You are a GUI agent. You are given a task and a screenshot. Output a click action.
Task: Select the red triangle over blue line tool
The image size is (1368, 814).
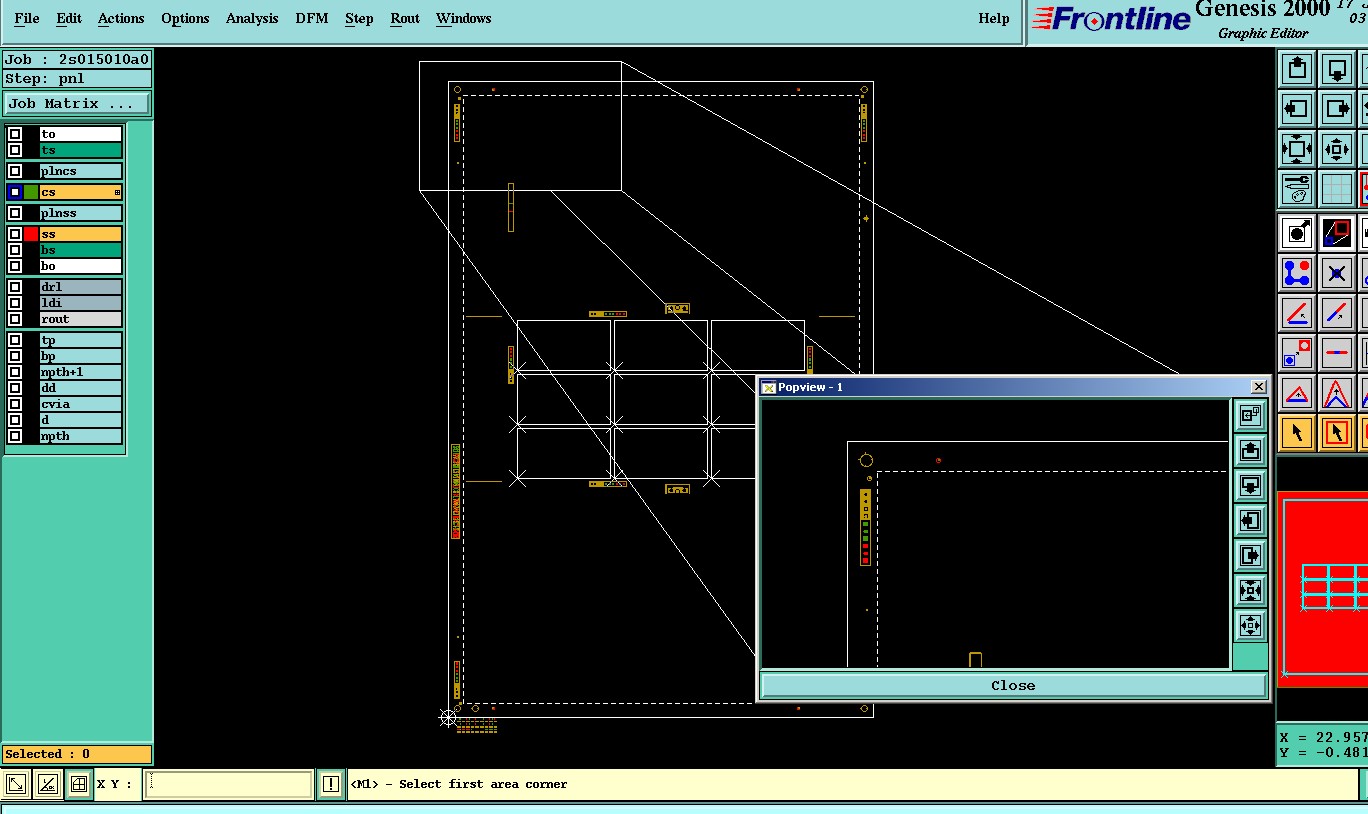(x=1297, y=393)
